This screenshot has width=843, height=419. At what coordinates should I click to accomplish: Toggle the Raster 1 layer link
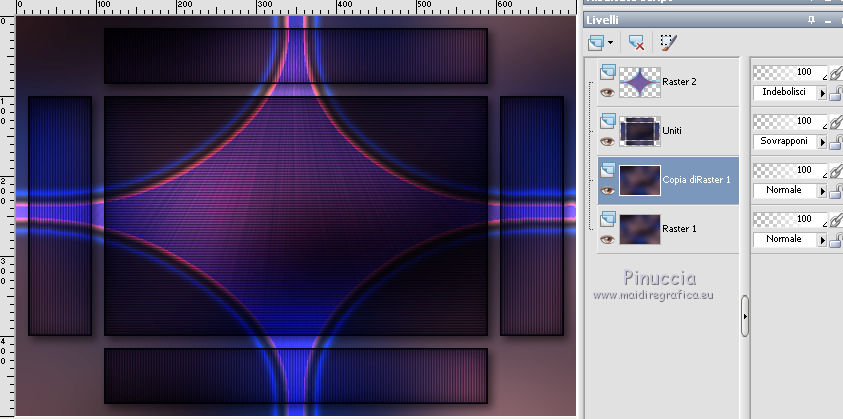point(835,220)
